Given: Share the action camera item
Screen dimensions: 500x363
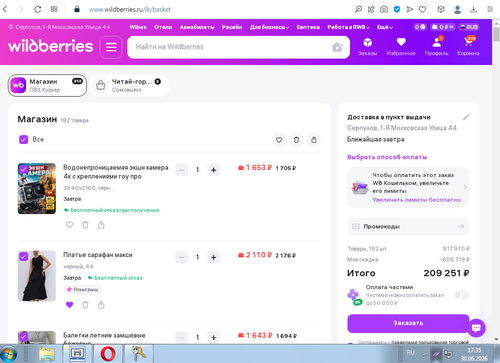Looking at the screenshot, I should click(x=101, y=225).
